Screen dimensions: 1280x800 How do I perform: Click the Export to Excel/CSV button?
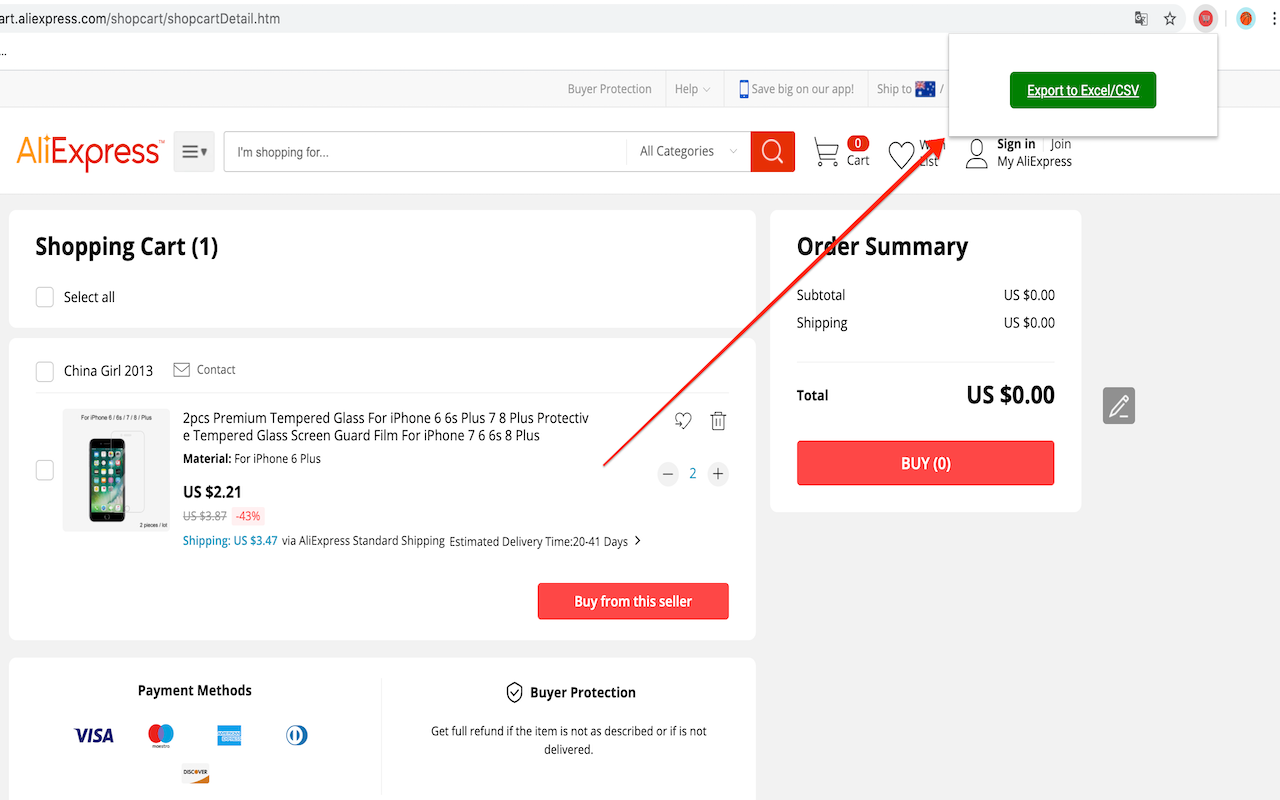click(1083, 90)
